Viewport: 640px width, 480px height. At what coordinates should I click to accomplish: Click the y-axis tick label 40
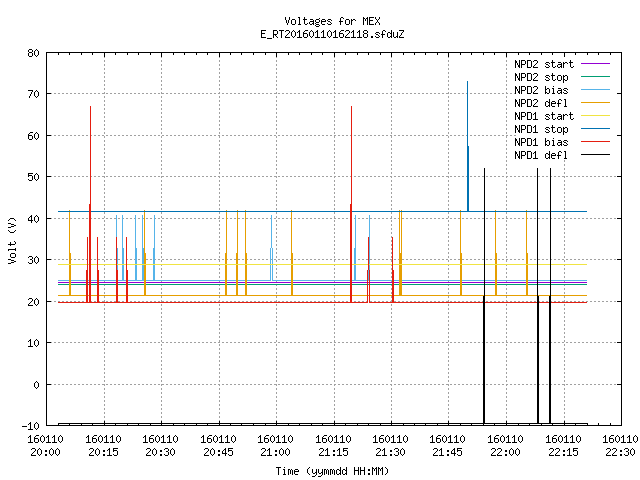(x=33, y=219)
